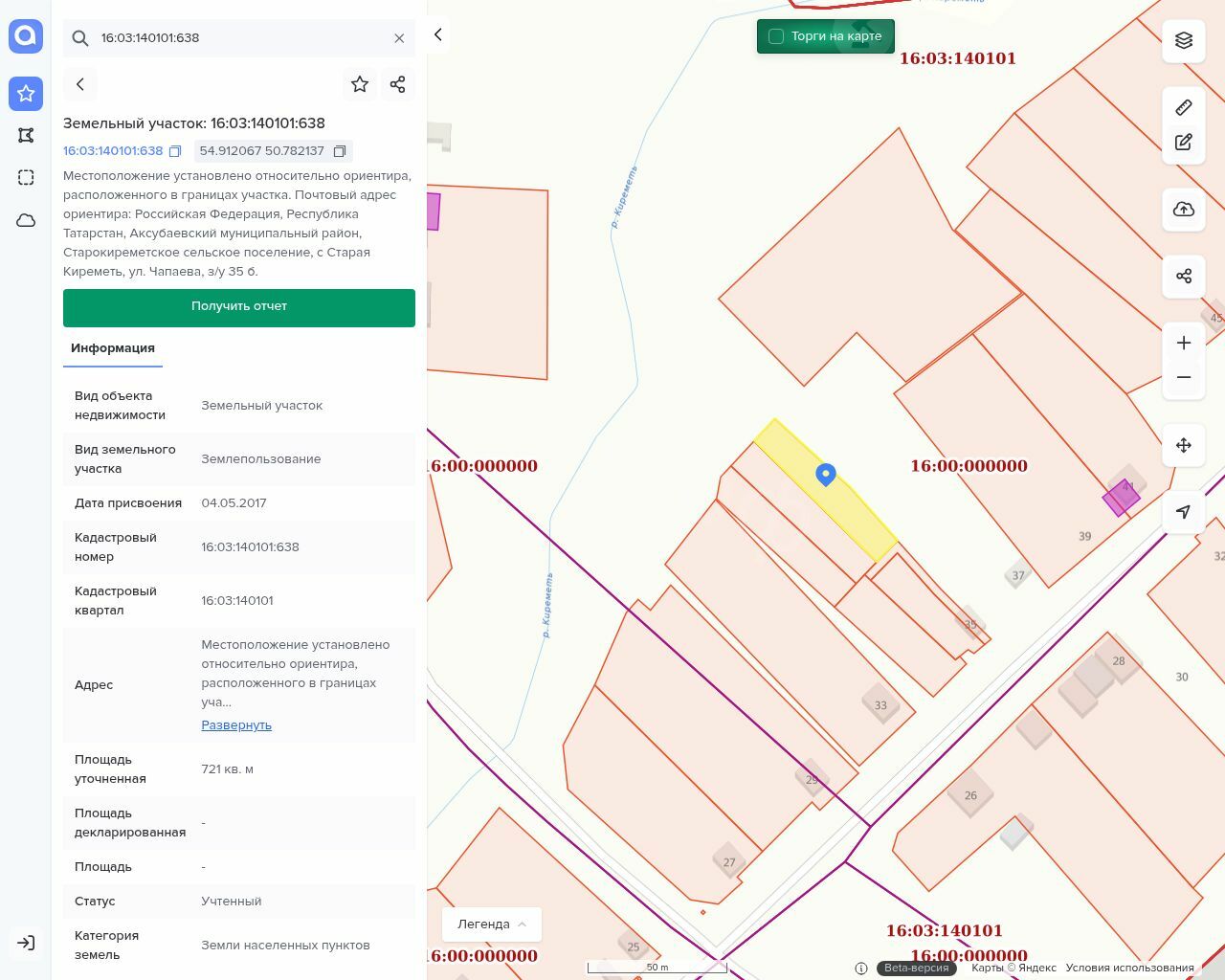Click the cadastral number search field
The image size is (1225, 980).
click(x=239, y=38)
